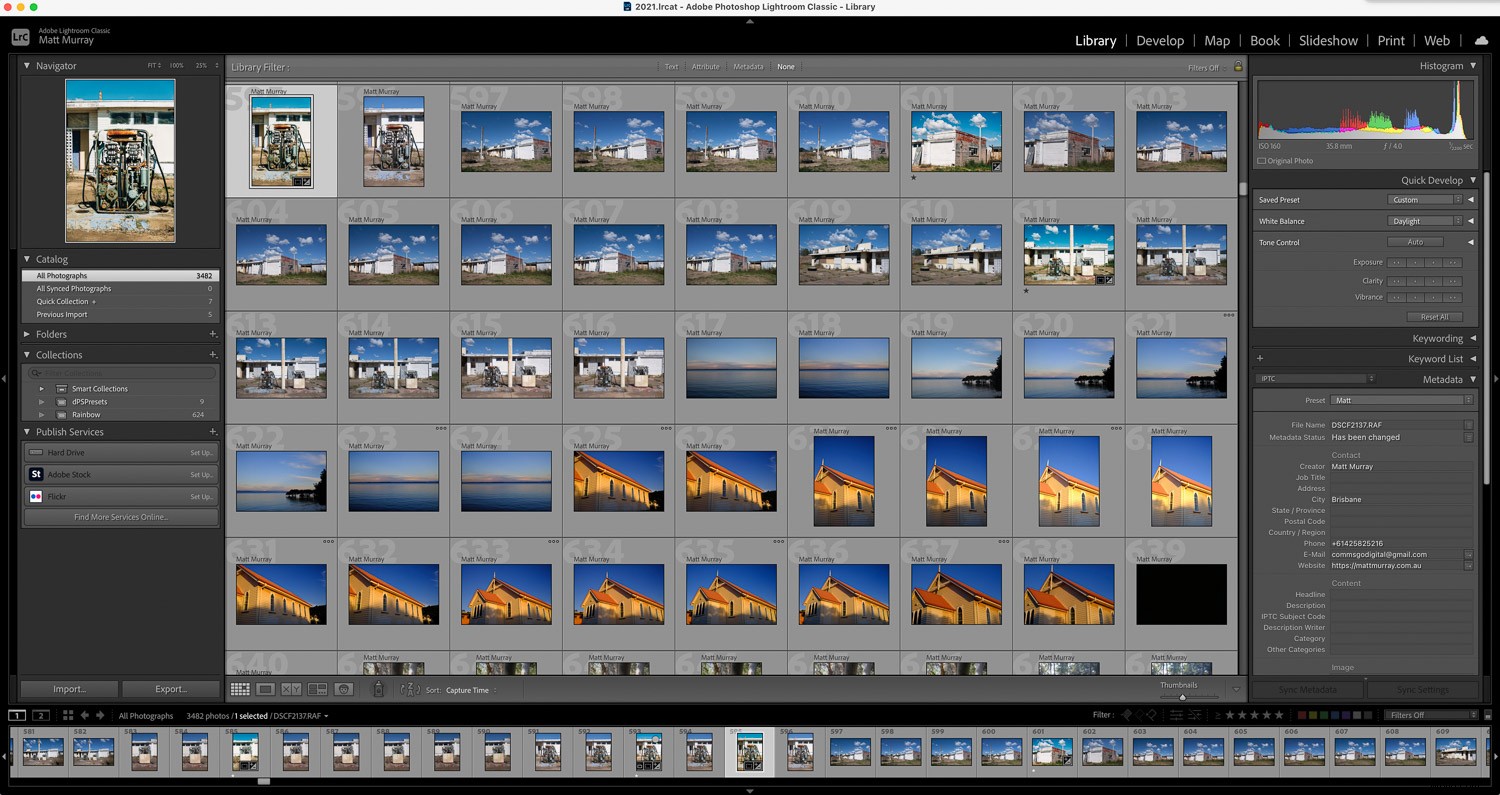The image size is (1500, 795).
Task: Select the red color label filter swatch
Action: pyautogui.click(x=1301, y=715)
